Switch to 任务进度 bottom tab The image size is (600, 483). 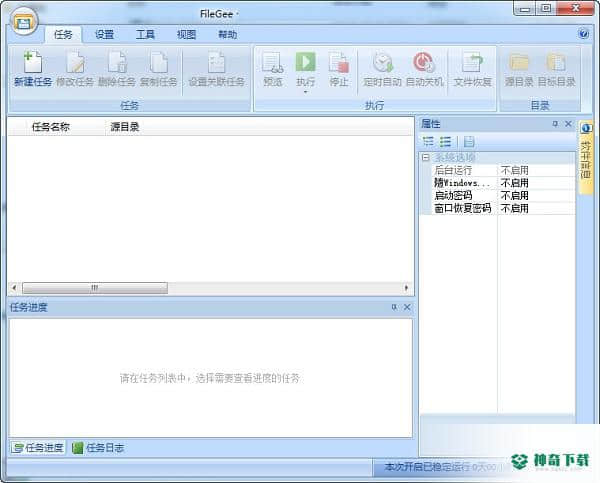click(x=38, y=448)
